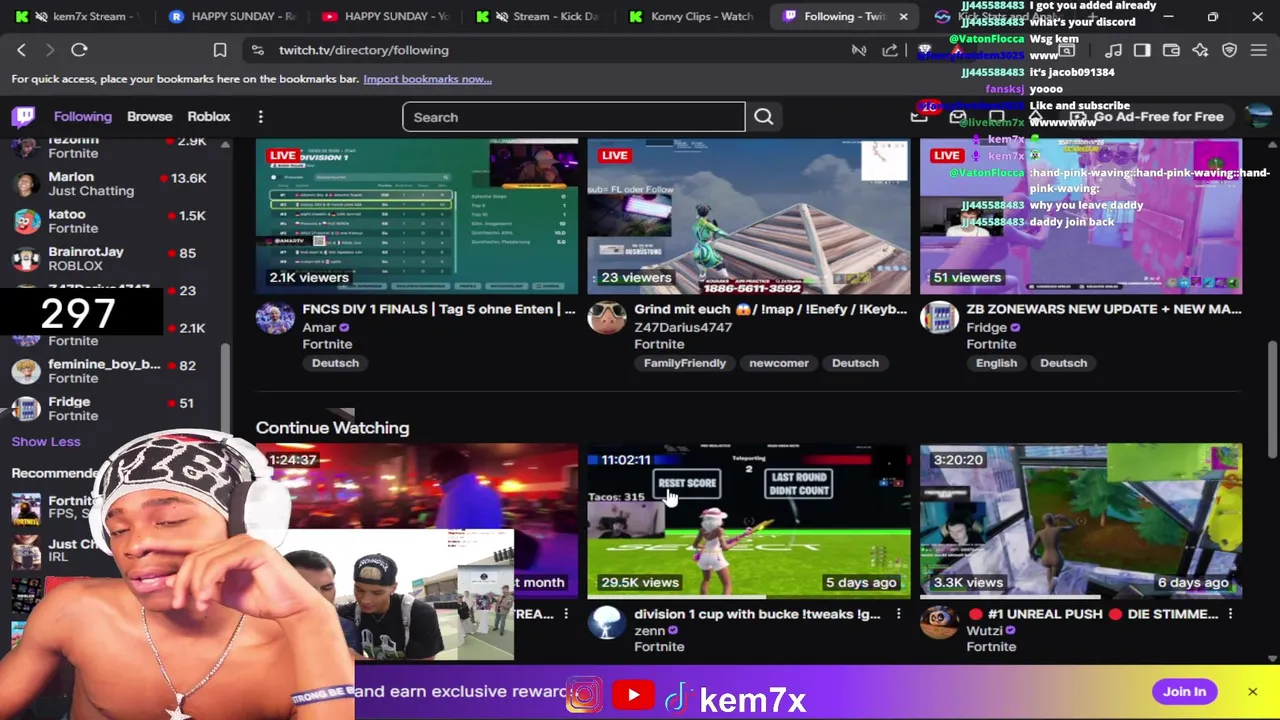
Task: Resume Wutzi Unreal Push video thumbnail
Action: [x=1081, y=521]
